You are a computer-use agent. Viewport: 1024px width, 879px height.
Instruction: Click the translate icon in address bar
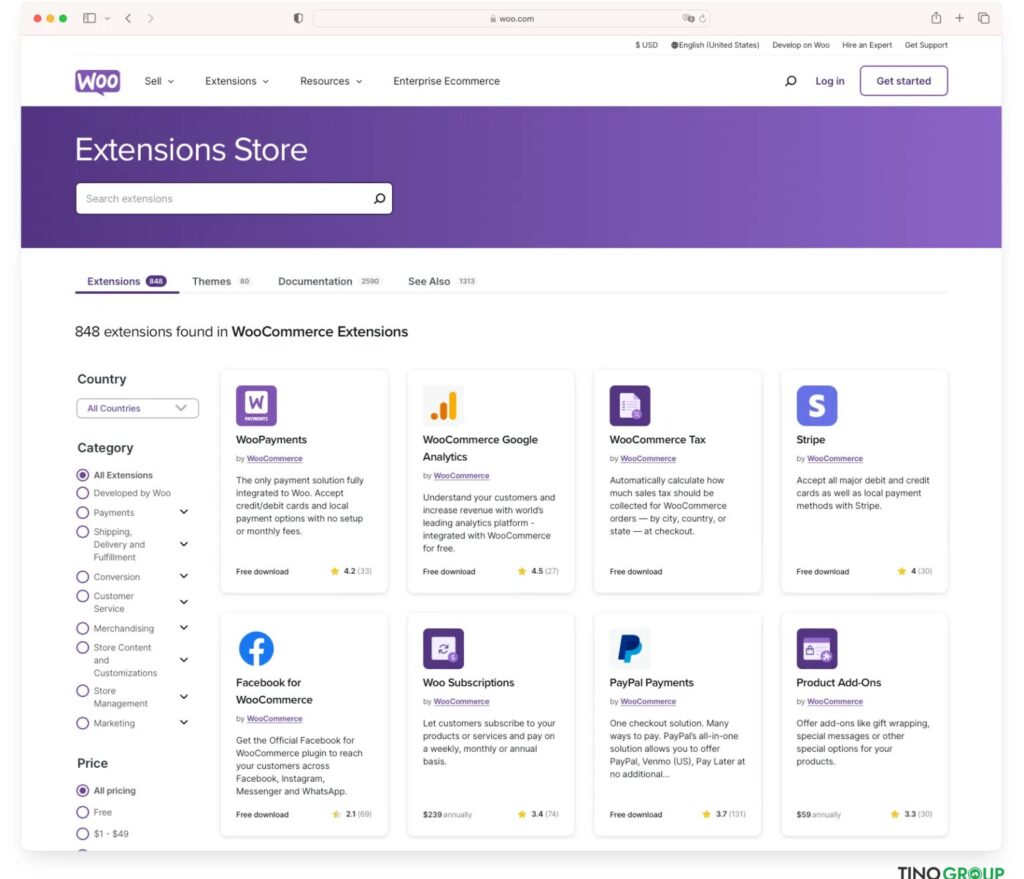tap(688, 18)
